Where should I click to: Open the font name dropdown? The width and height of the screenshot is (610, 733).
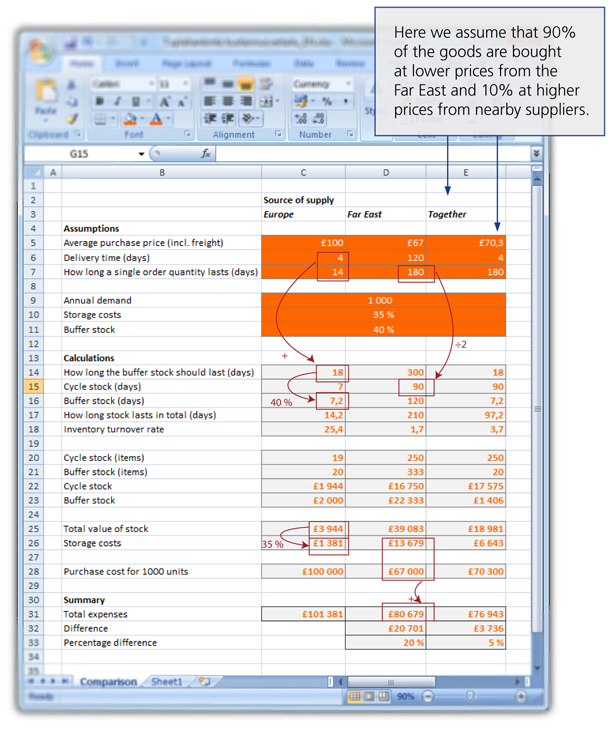[151, 84]
